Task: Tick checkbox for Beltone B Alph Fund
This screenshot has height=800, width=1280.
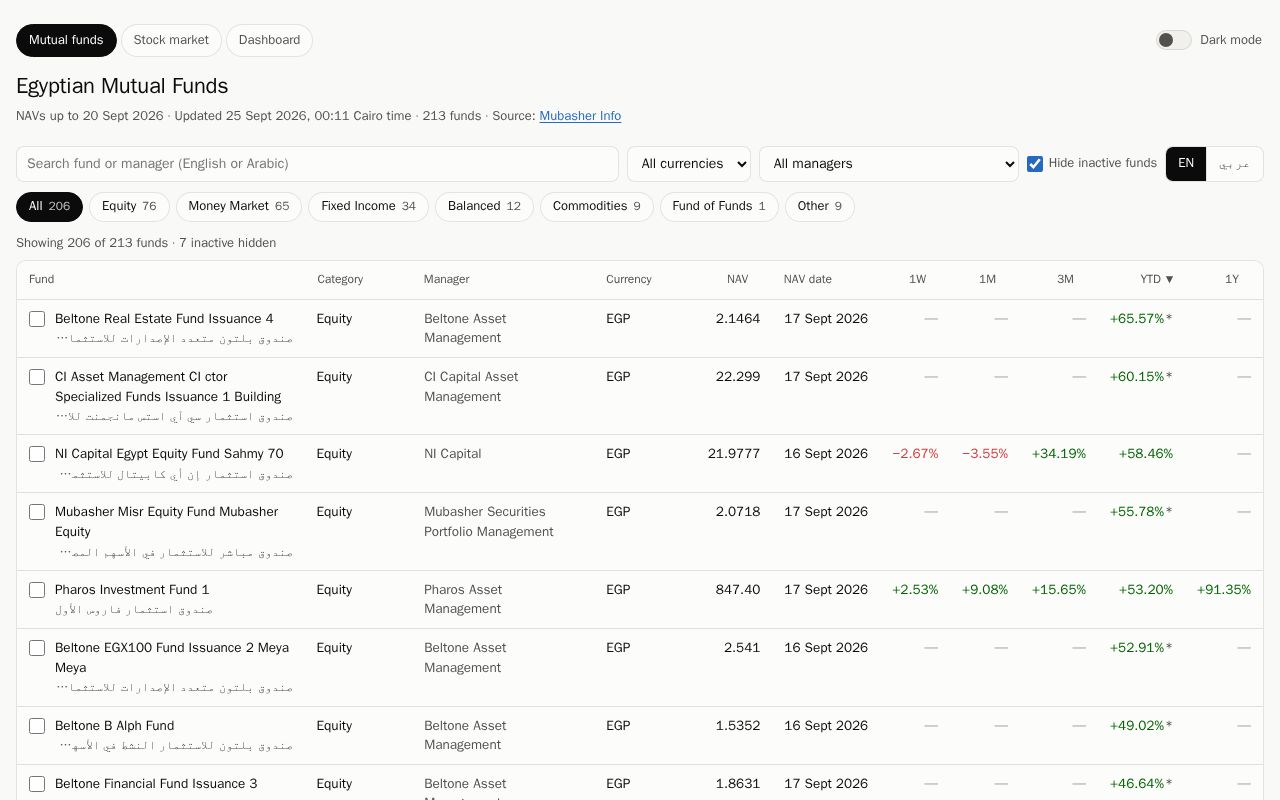Action: tap(37, 726)
